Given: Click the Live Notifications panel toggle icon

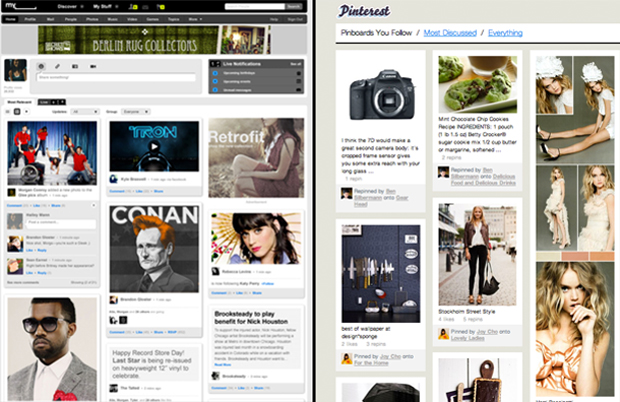Looking at the screenshot, I should [215, 64].
